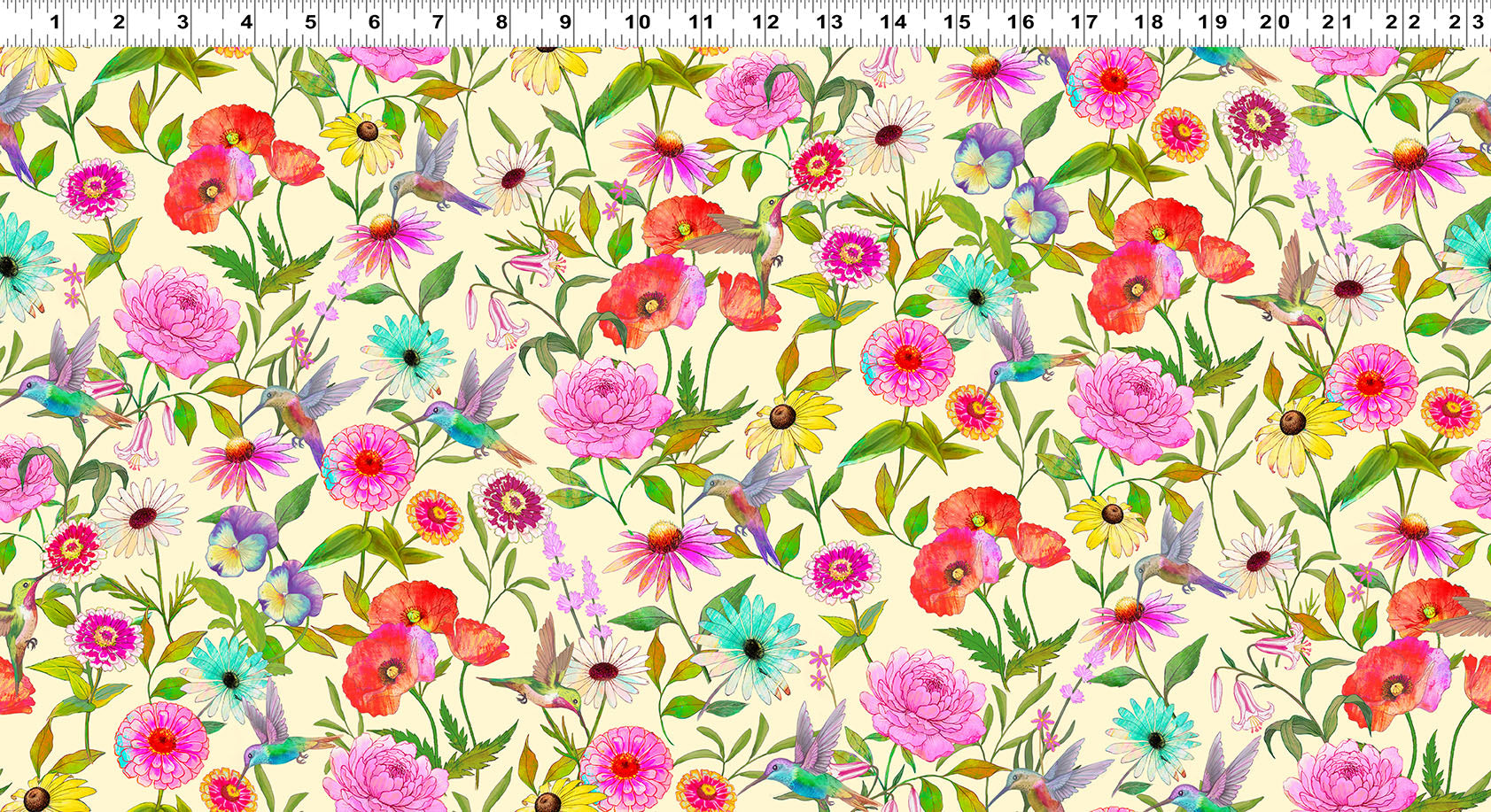This screenshot has height=812, width=1491.
Task: Select the 21-inch mark on the ruler
Action: click(x=1340, y=21)
